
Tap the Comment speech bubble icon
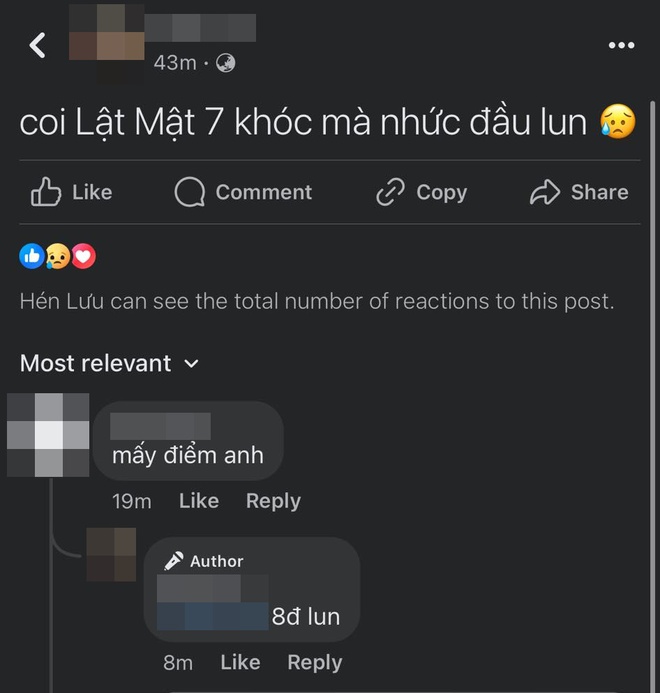(190, 192)
